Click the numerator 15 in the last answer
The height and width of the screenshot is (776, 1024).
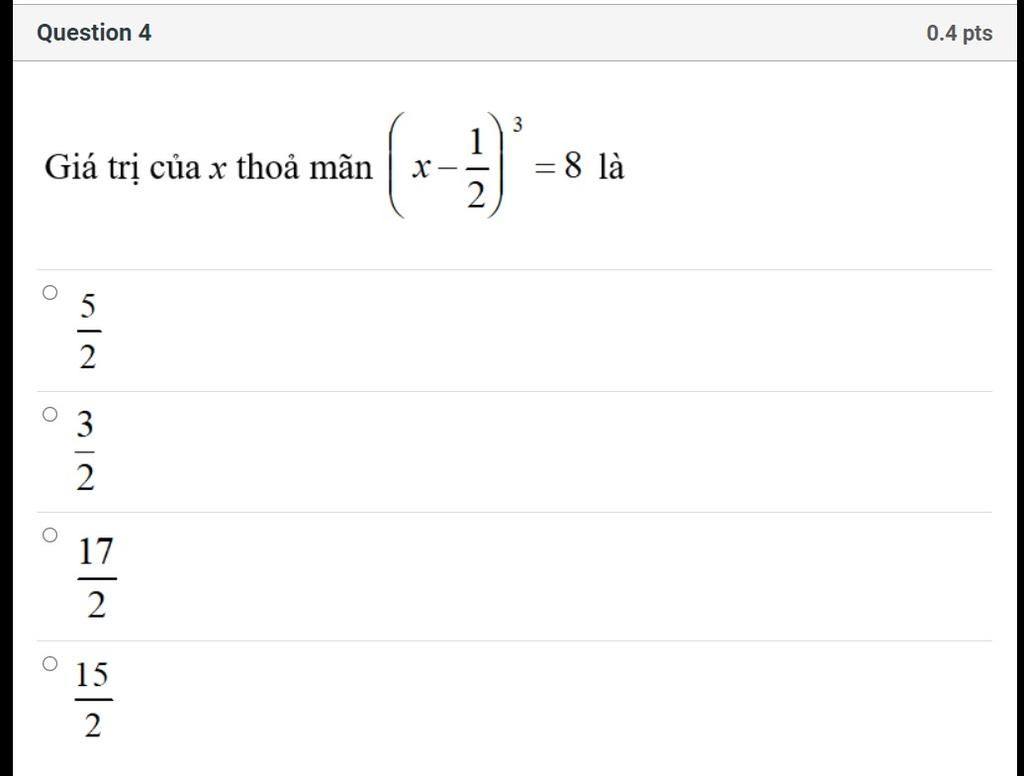[x=92, y=675]
